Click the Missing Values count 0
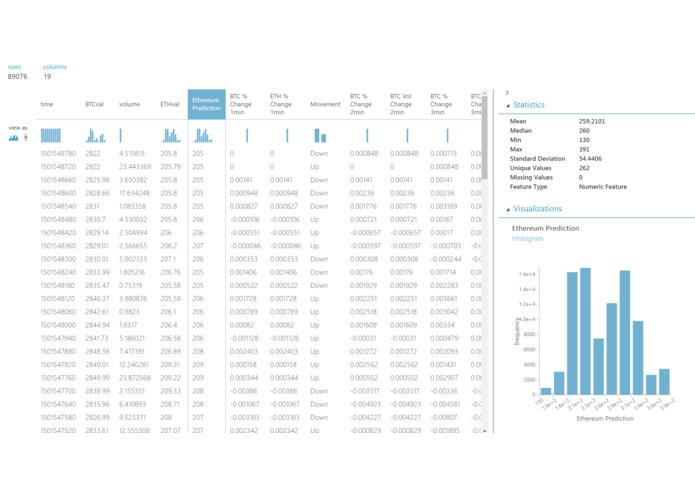695x494 pixels. point(581,177)
